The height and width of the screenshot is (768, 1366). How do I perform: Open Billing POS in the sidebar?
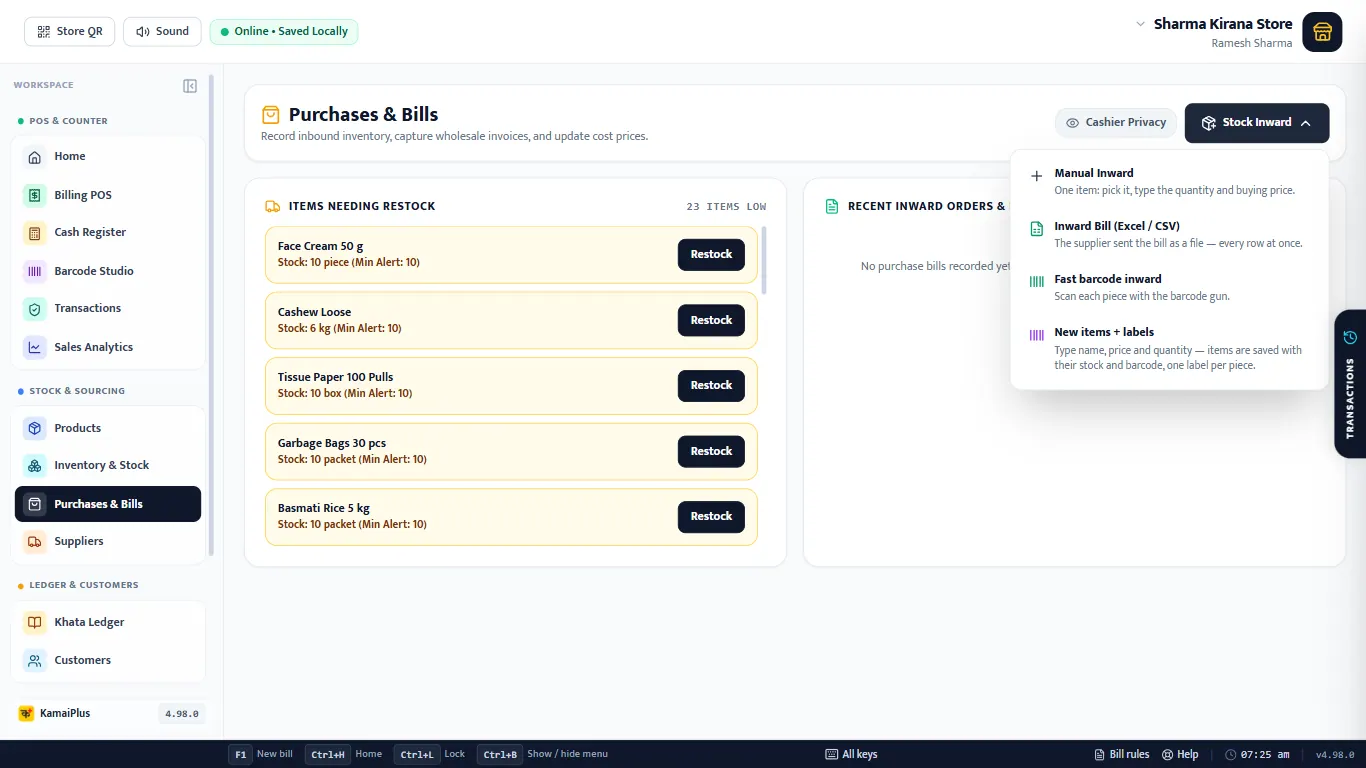[108, 195]
